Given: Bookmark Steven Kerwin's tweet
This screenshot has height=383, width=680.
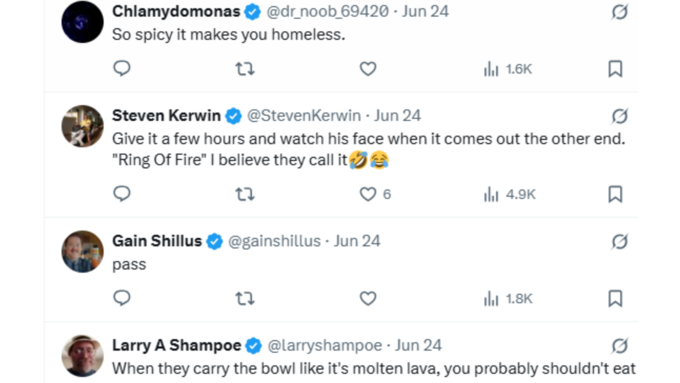Looking at the screenshot, I should 615,194.
